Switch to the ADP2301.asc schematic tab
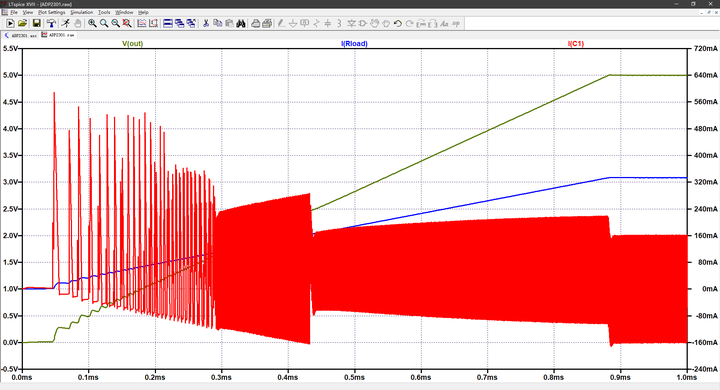The height and width of the screenshot is (390, 720). [21, 35]
